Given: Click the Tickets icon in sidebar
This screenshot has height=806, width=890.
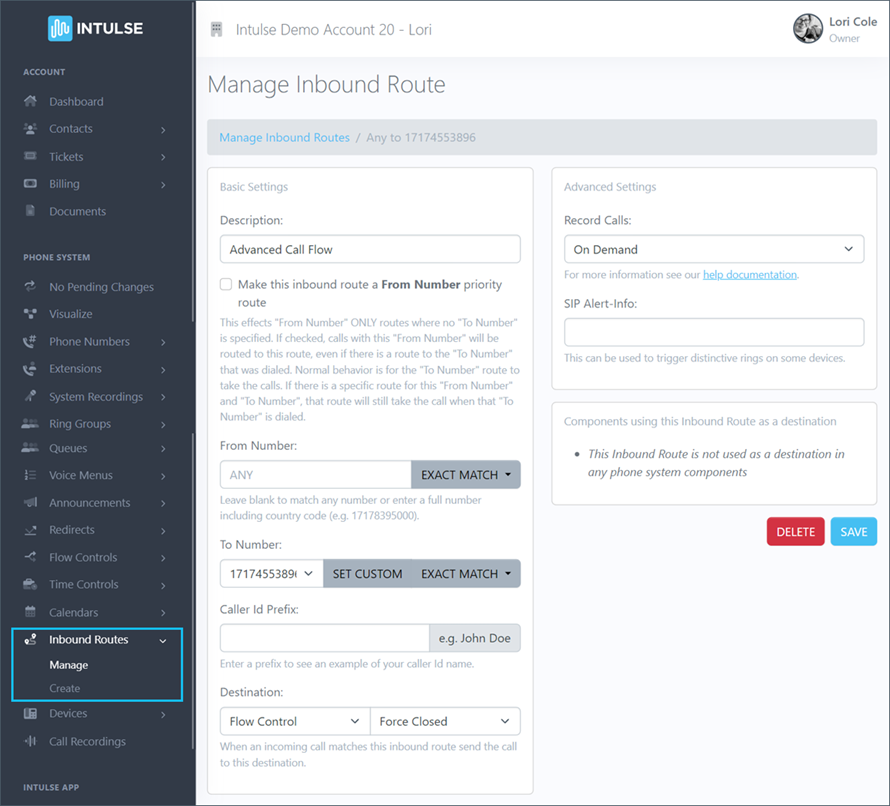Looking at the screenshot, I should [x=31, y=156].
